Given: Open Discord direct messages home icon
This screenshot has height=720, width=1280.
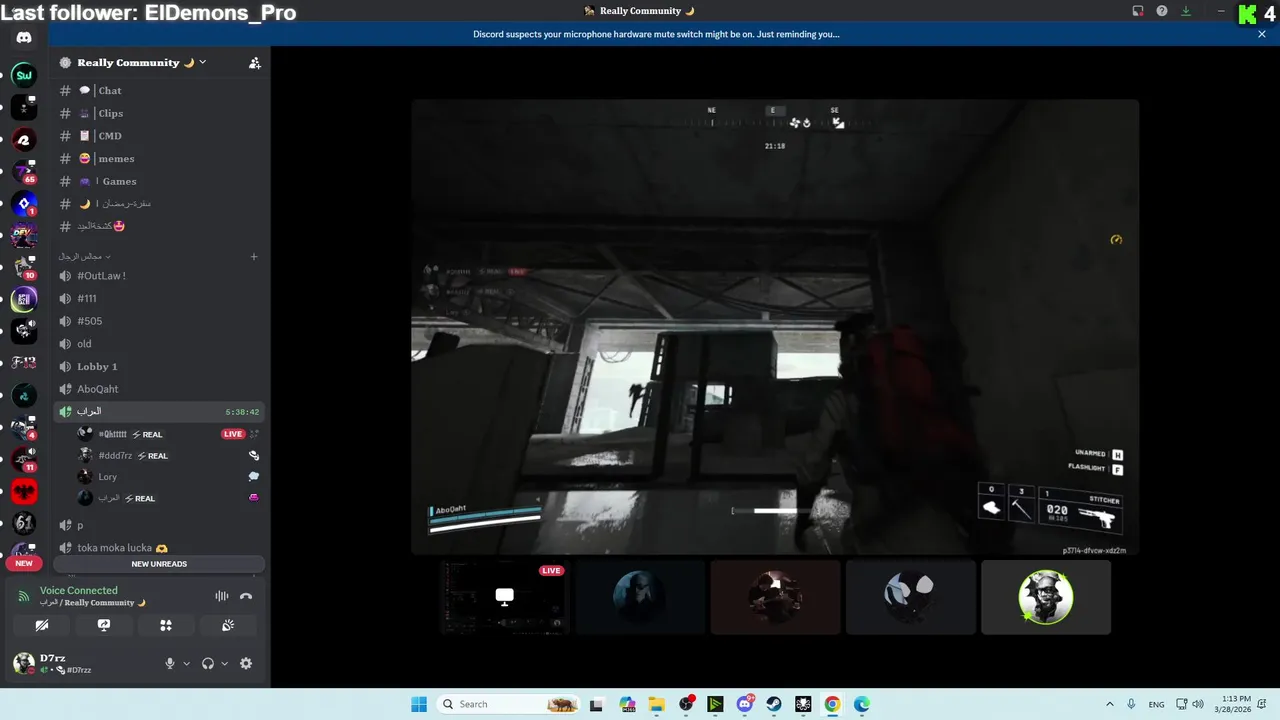Looking at the screenshot, I should (x=24, y=38).
